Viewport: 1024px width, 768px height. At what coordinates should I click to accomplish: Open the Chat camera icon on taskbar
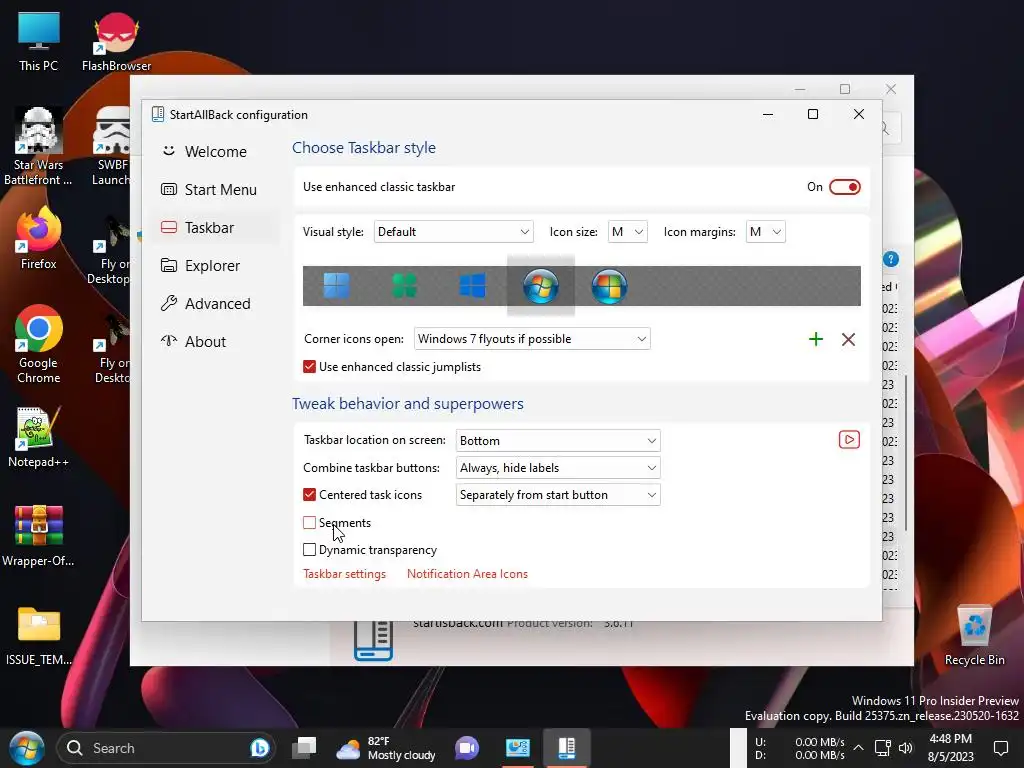[467, 748]
